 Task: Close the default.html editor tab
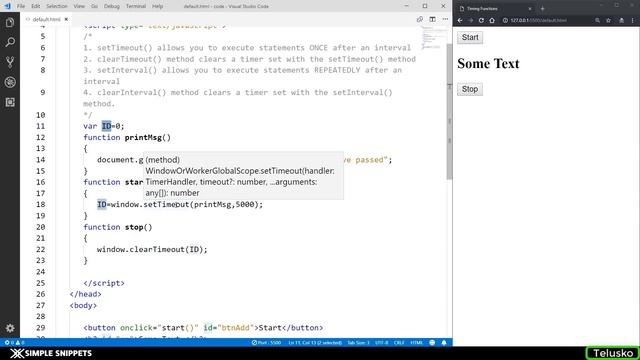pyautogui.click(x=66, y=19)
